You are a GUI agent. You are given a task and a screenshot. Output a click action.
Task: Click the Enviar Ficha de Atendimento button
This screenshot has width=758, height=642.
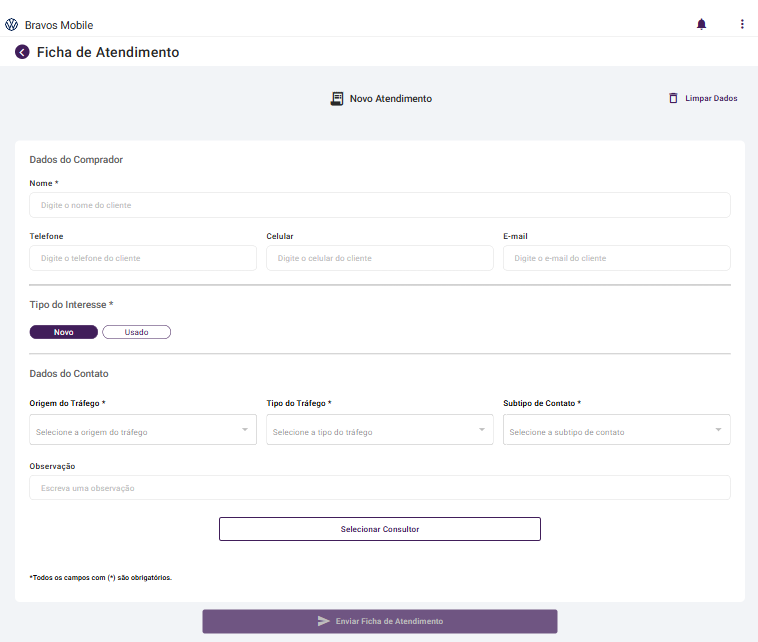pyautogui.click(x=389, y=621)
